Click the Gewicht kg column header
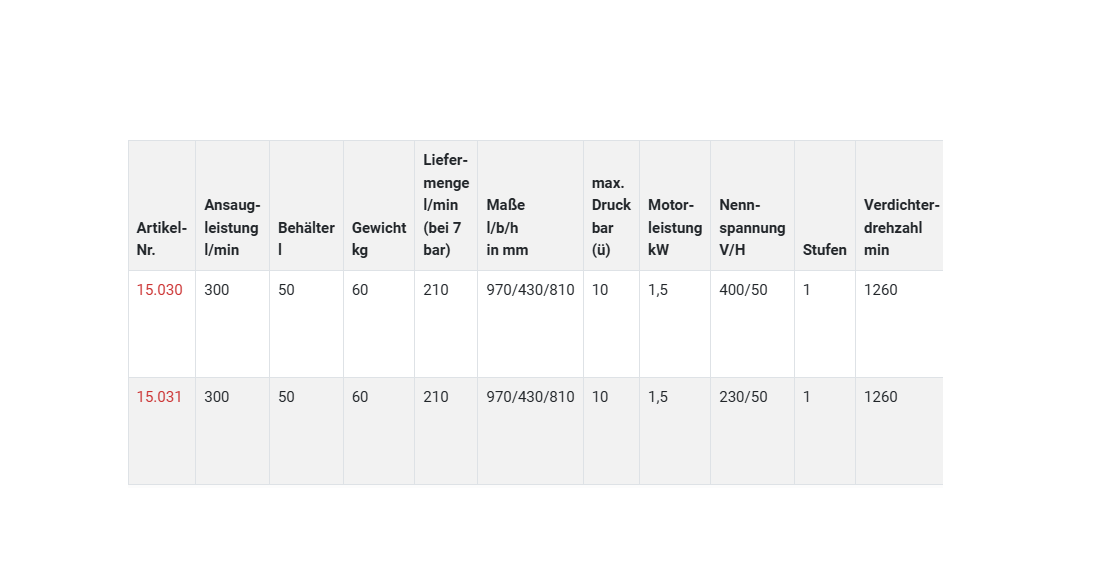The width and height of the screenshot is (1115, 583). [x=379, y=239]
